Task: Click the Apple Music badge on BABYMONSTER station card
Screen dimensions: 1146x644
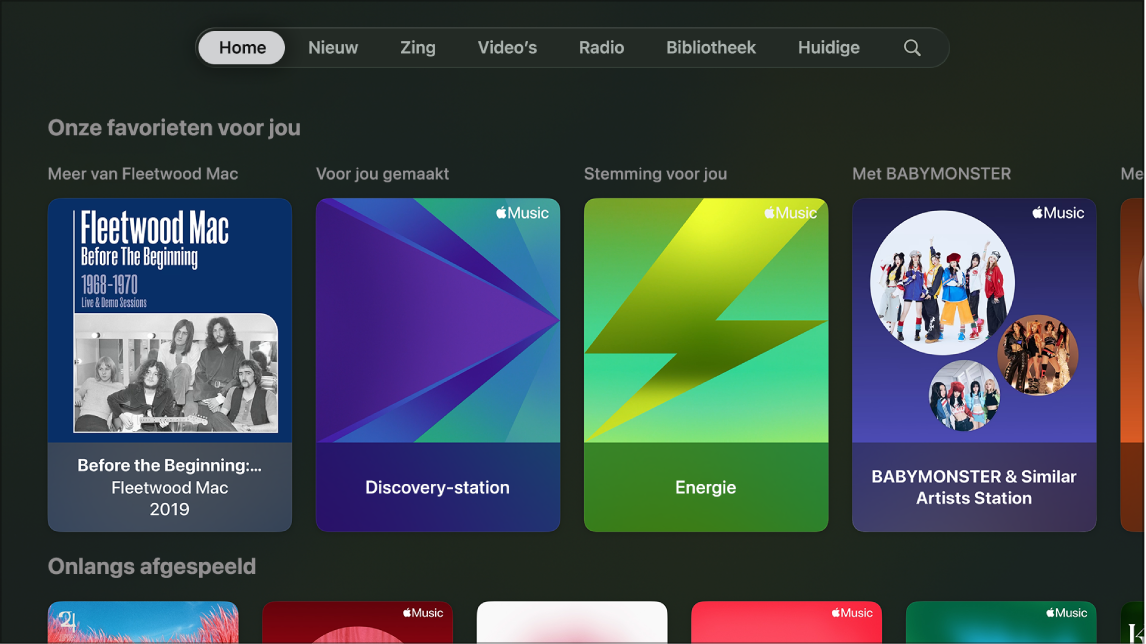Action: tap(1058, 212)
